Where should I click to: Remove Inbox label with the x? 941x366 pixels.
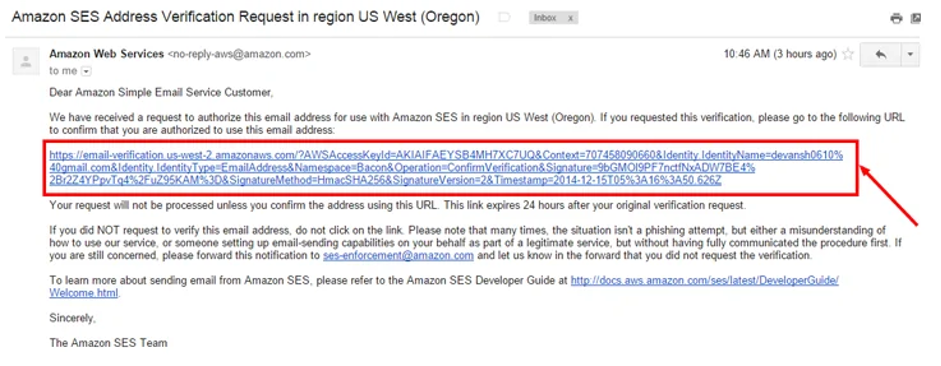570,18
